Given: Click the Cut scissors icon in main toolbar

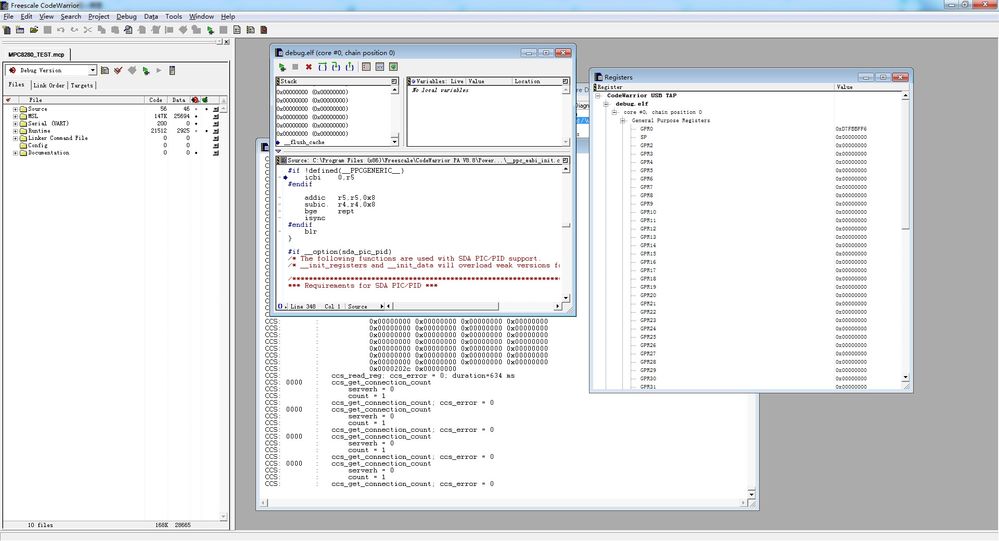Looking at the screenshot, I should pyautogui.click(x=87, y=30).
